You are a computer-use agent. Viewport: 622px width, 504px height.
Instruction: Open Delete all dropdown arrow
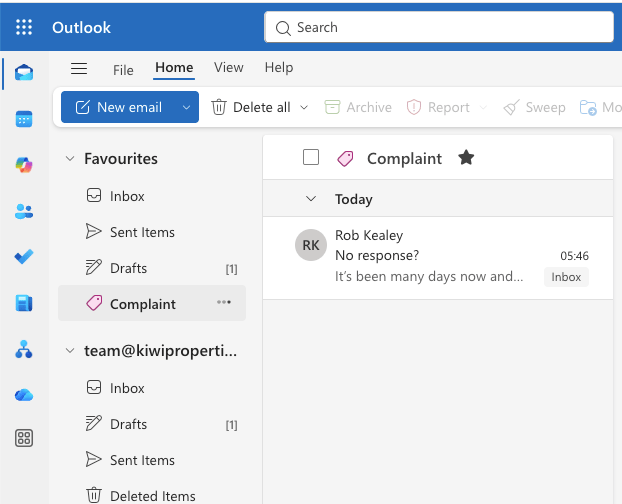(304, 107)
